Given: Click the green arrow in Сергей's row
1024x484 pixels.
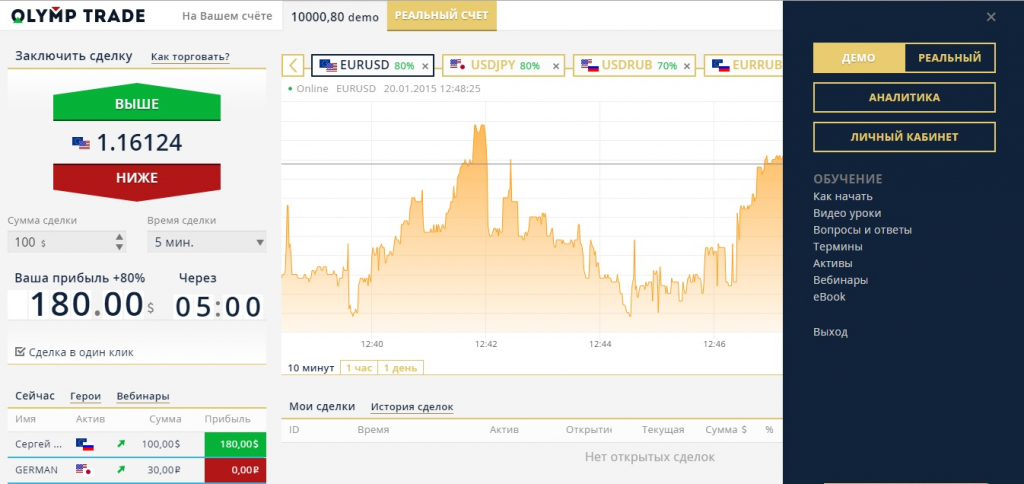Looking at the screenshot, I should pyautogui.click(x=120, y=444).
